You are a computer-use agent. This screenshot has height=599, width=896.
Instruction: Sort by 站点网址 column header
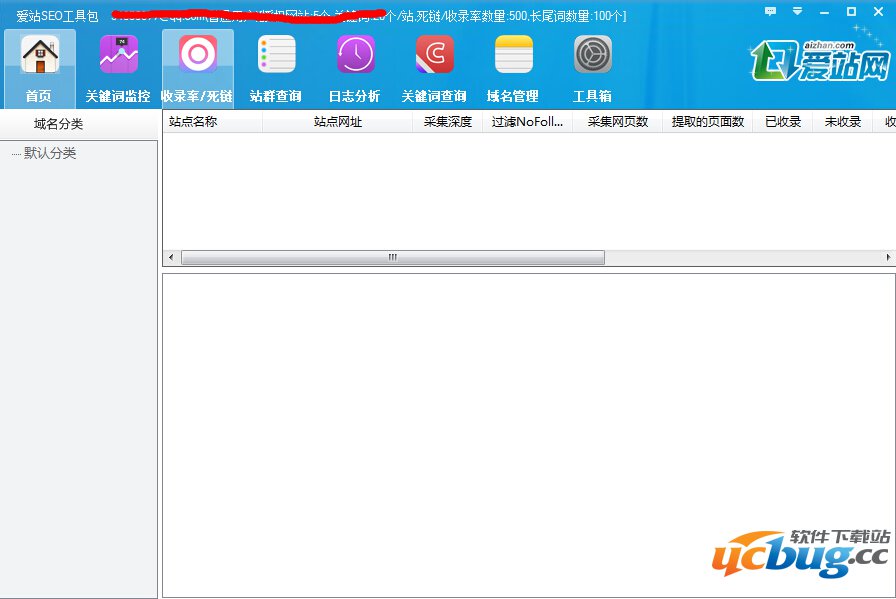point(337,122)
